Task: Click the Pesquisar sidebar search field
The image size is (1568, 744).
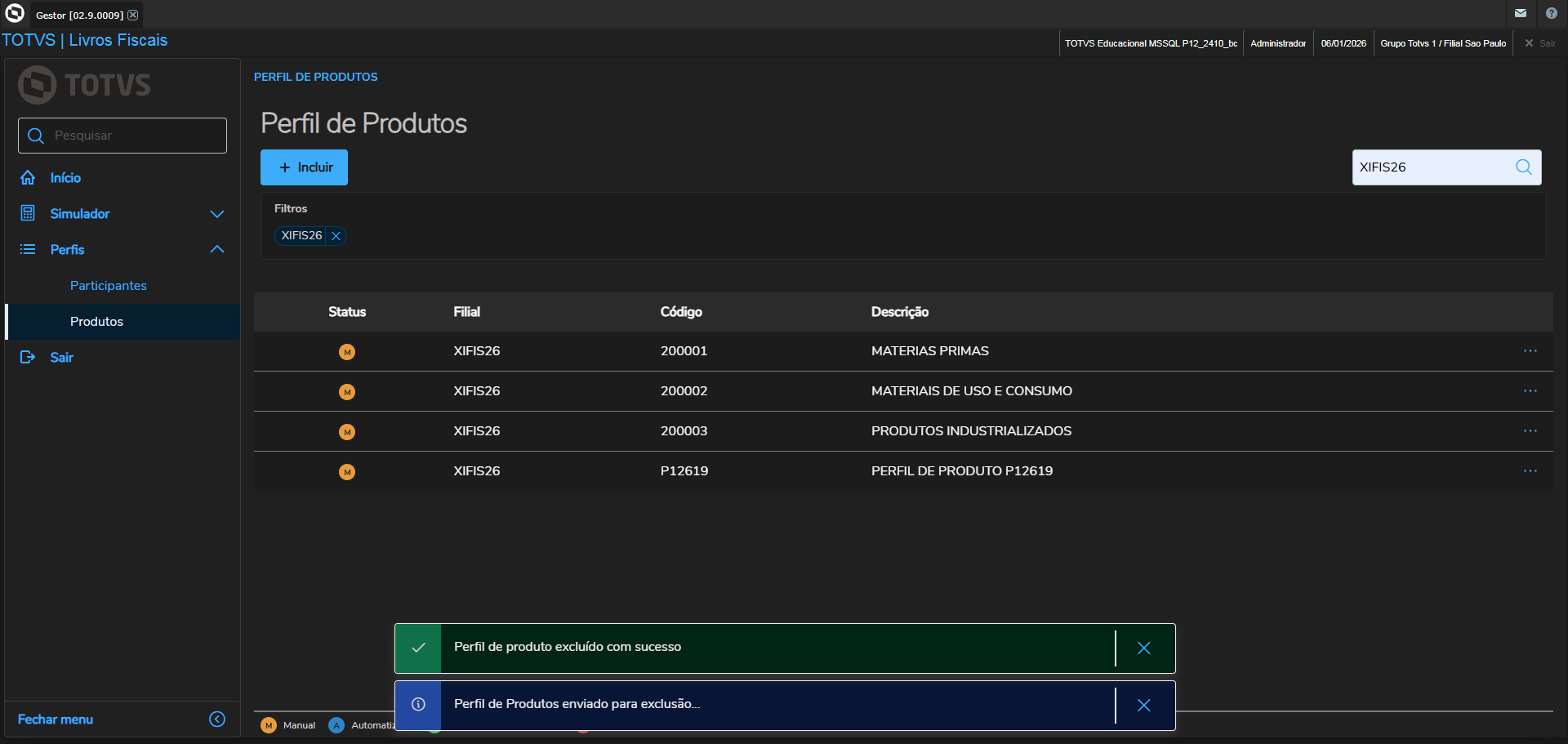Action: (135, 136)
